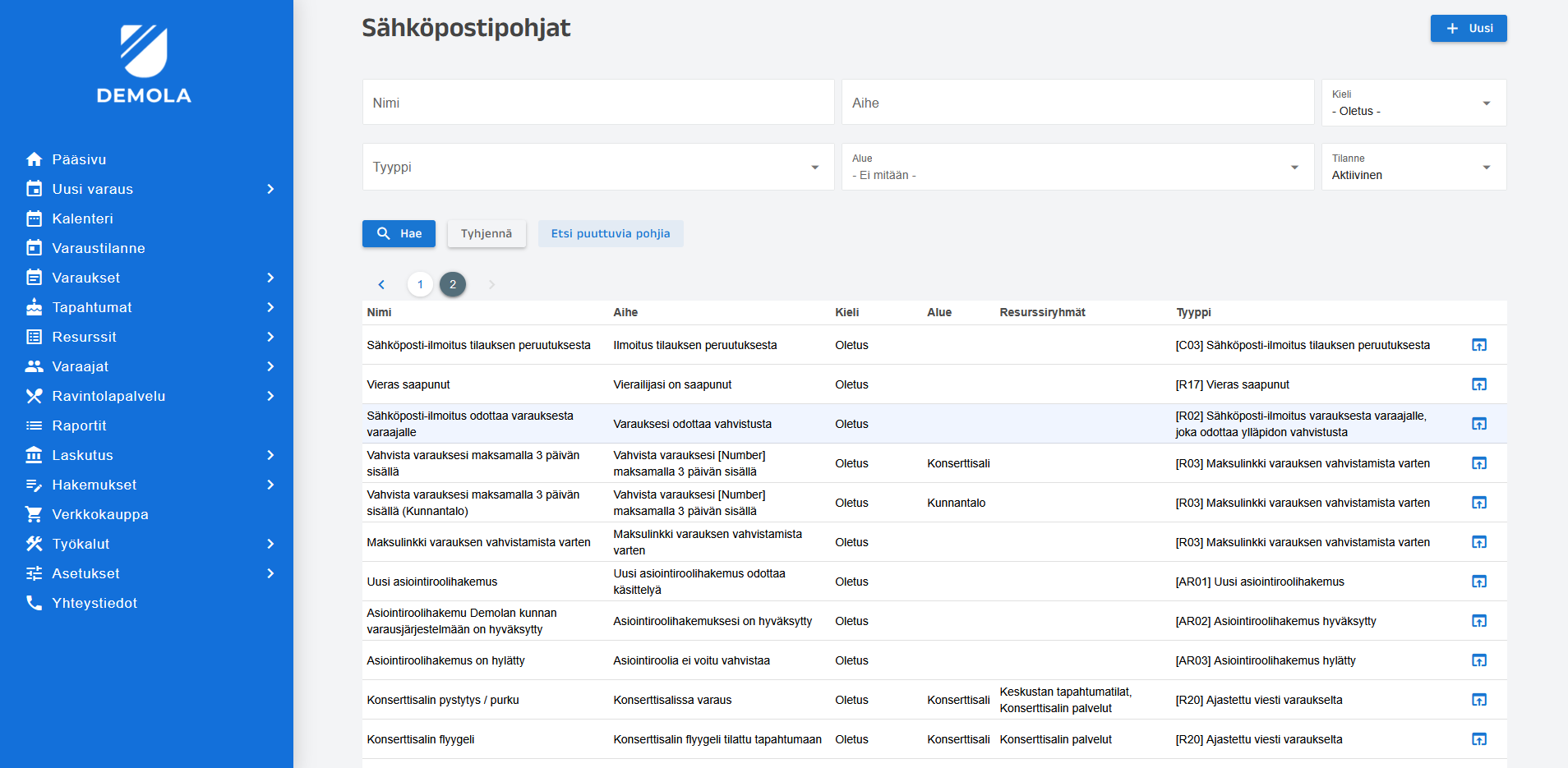Image resolution: width=1568 pixels, height=768 pixels.
Task: Open the Tilanne dropdown showing Aktiivinen
Action: 1414,167
